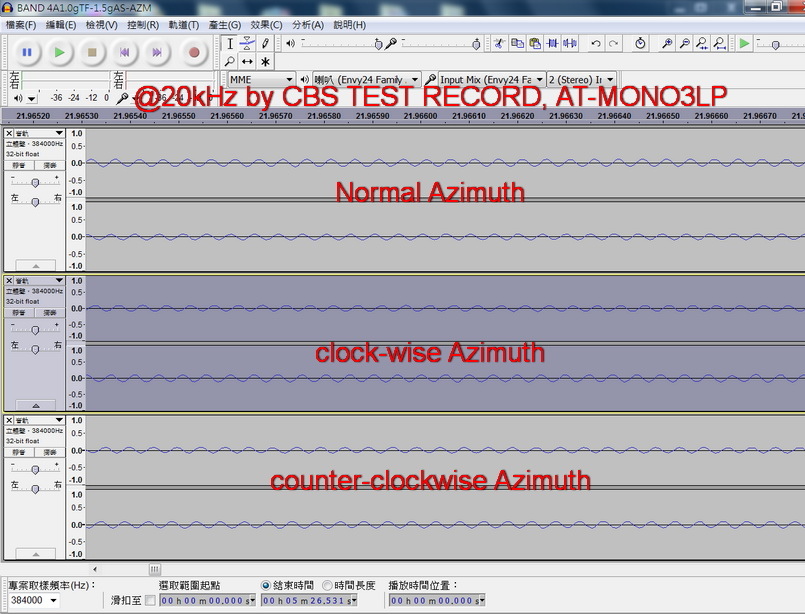This screenshot has height=614, width=805.
Task: Stop audio with the Stop button
Action: point(92,52)
